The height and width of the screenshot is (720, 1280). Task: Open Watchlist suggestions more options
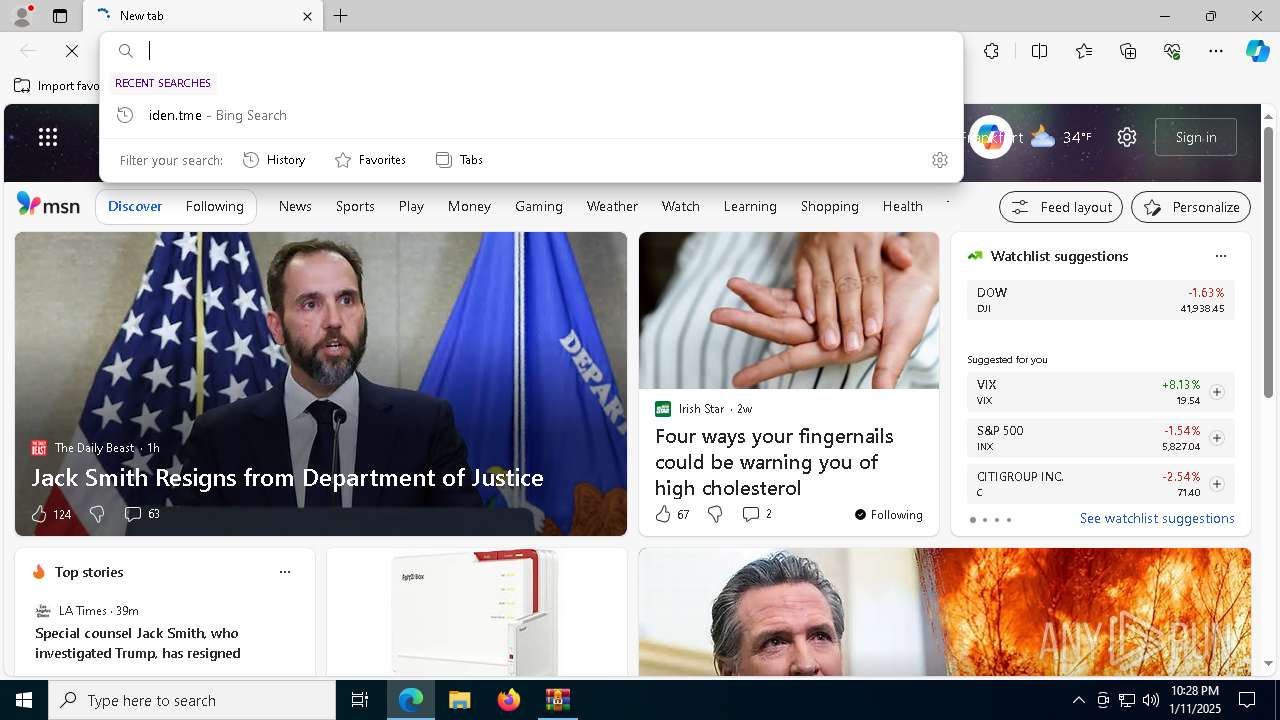coord(1220,256)
